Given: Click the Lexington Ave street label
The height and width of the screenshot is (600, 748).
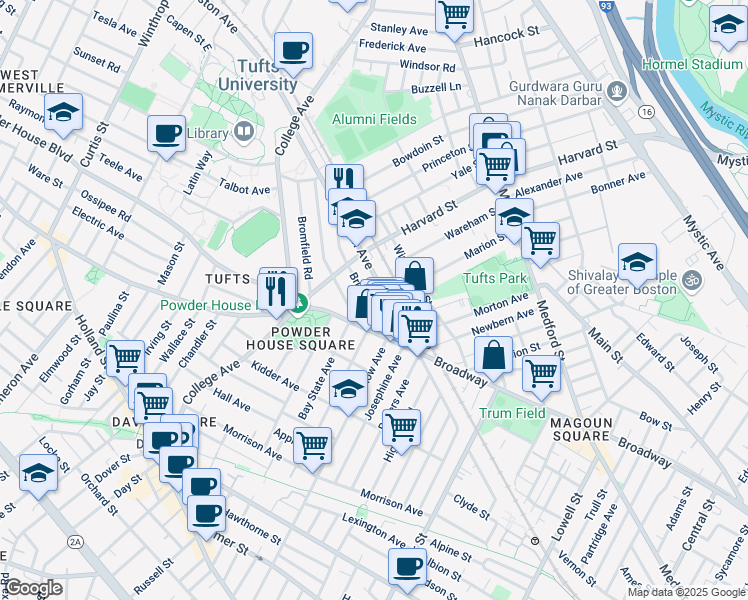Looking at the screenshot, I should point(374,530).
